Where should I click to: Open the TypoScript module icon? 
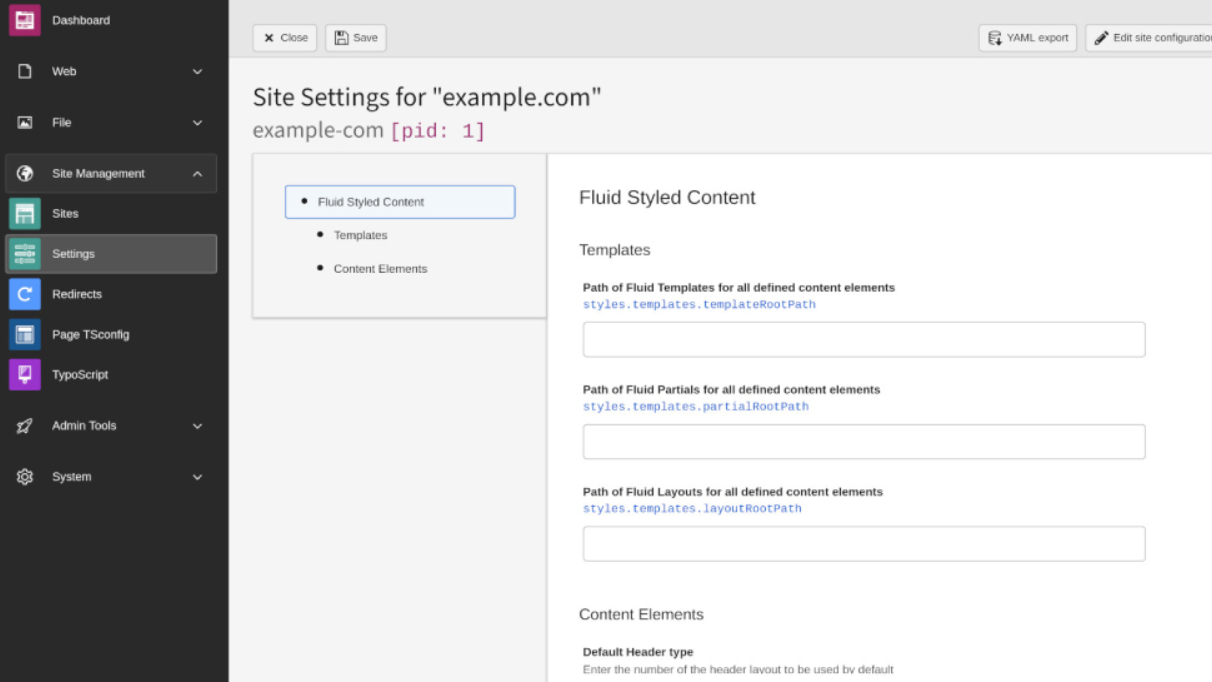coord(25,375)
